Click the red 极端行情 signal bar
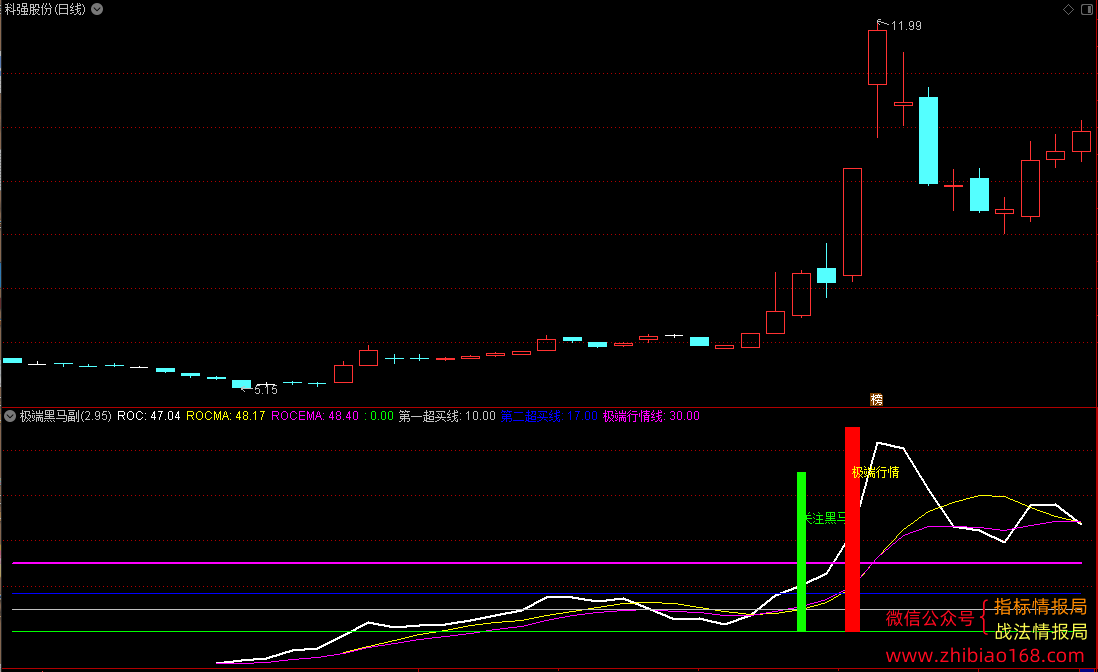1098x672 pixels. [852, 529]
